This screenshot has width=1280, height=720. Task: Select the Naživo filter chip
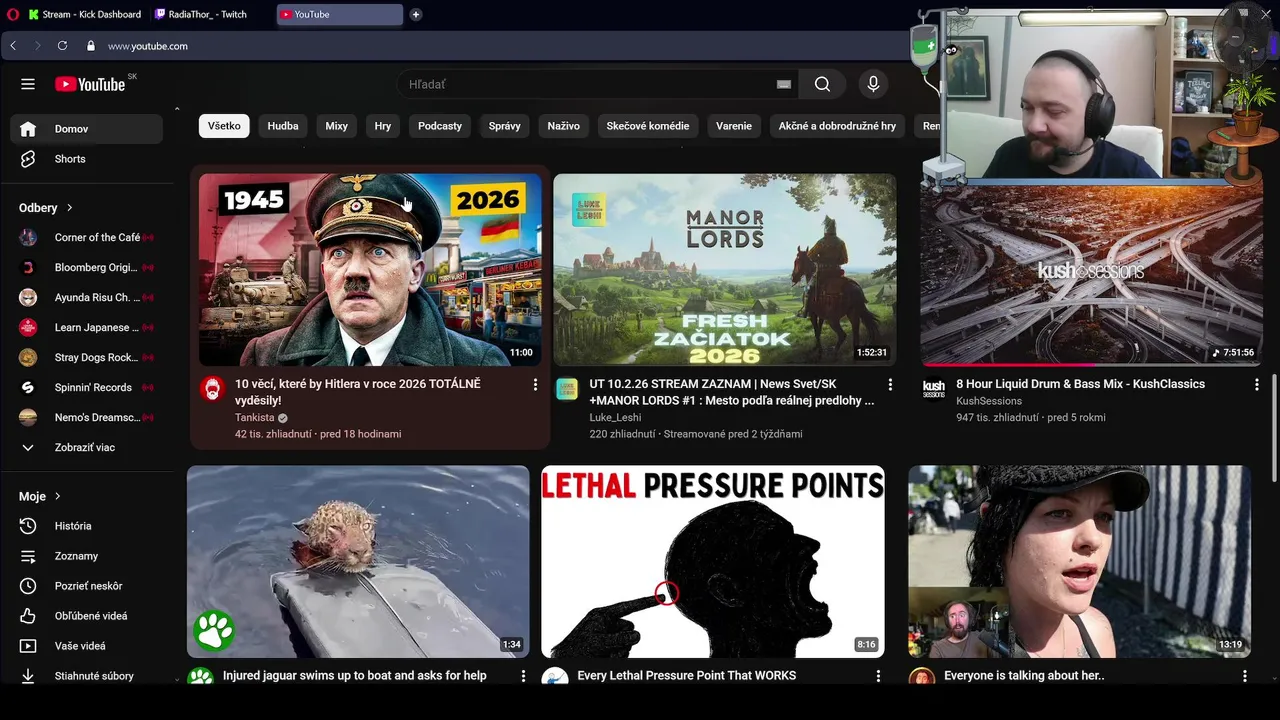pos(563,126)
